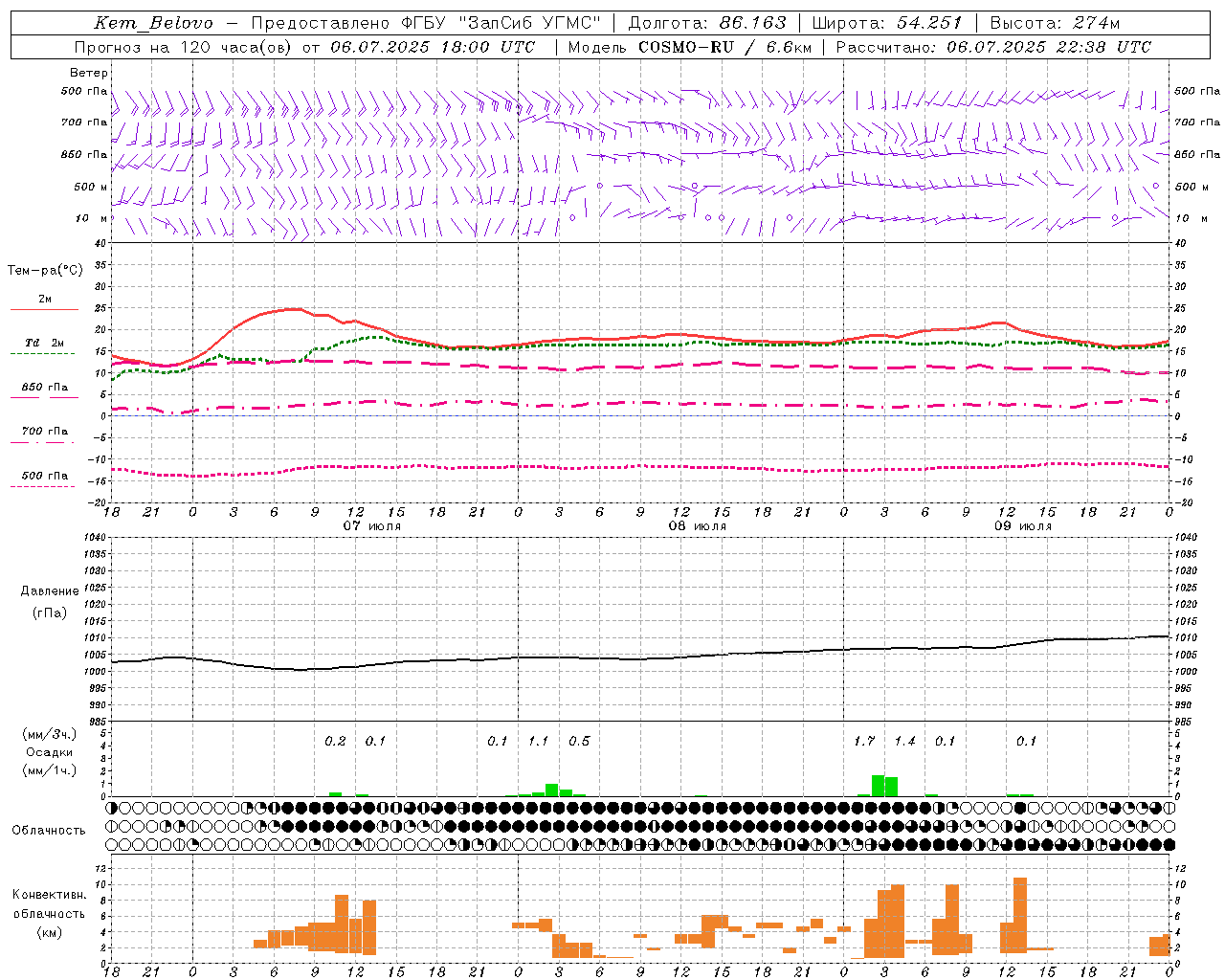Click the 10 м wind level label on the left
1225x980 pixels.
92,218
